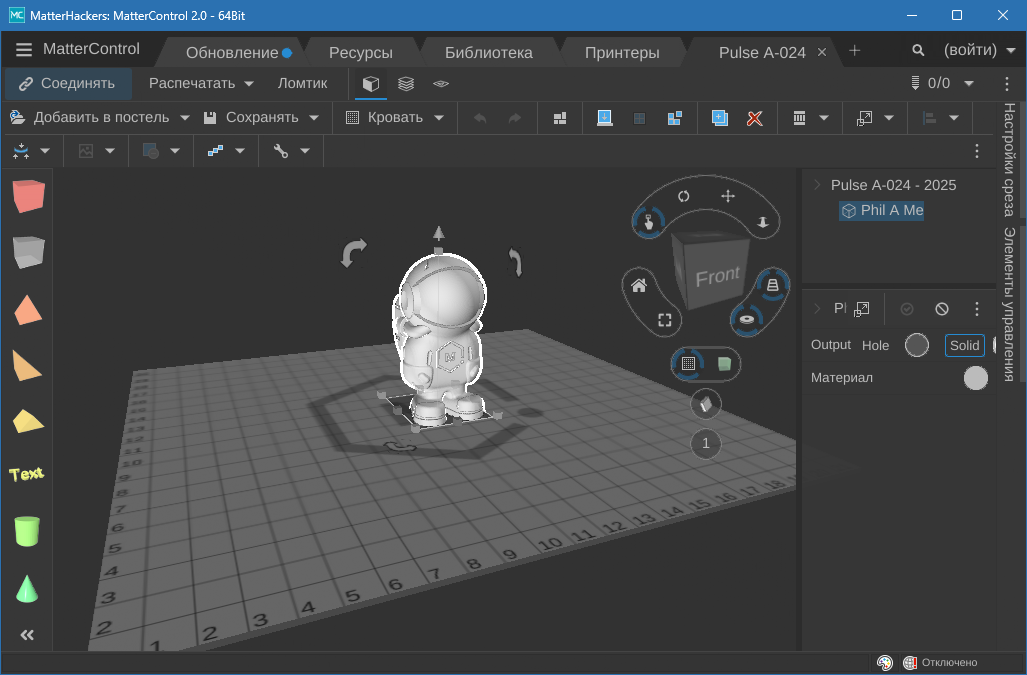
Task: Switch to 2D layer view
Action: (x=441, y=84)
